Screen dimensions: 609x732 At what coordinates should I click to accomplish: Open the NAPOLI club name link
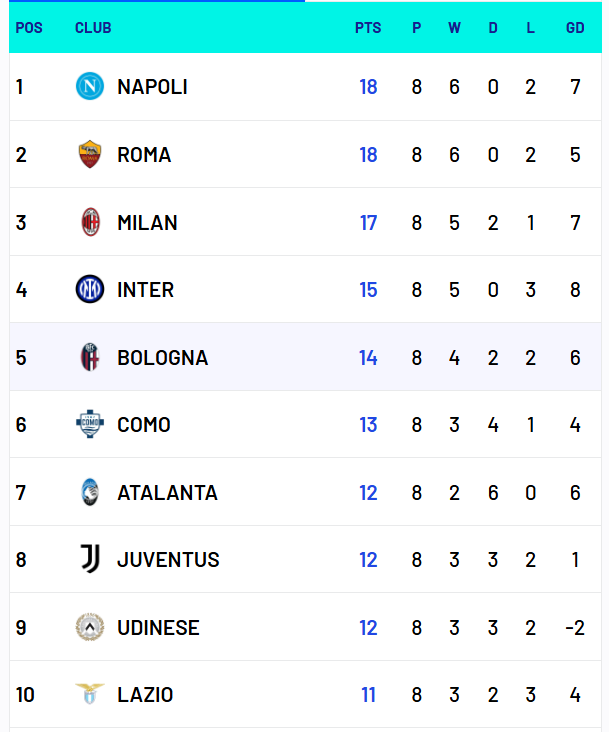pyautogui.click(x=152, y=87)
